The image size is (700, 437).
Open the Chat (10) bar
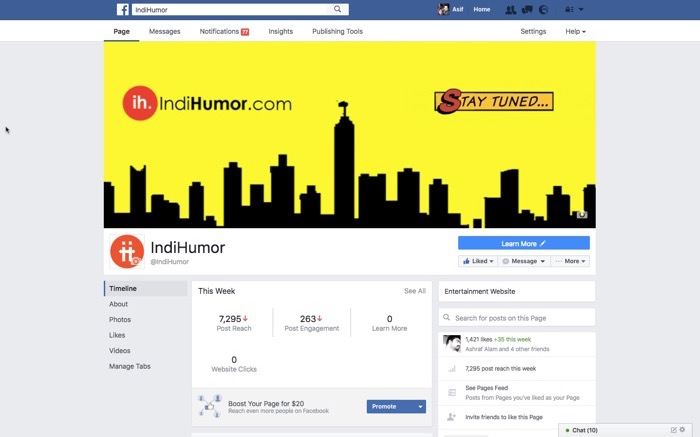pos(625,430)
